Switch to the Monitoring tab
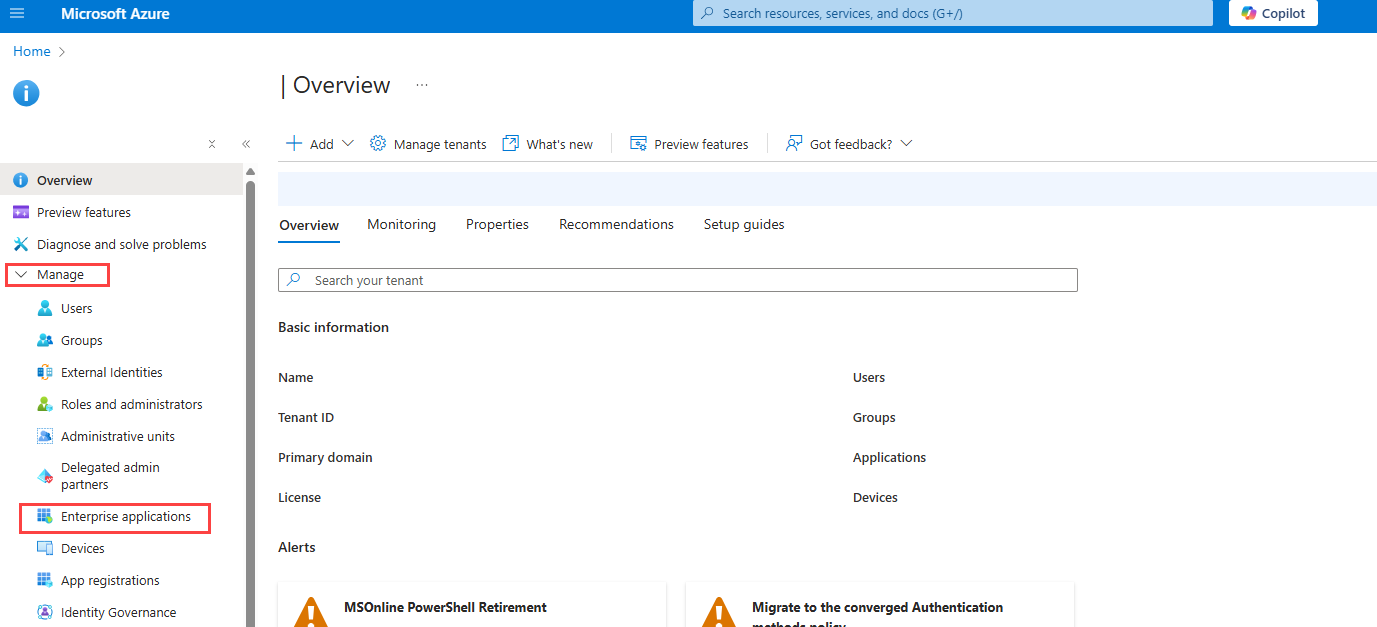This screenshot has width=1377, height=627. 401,224
